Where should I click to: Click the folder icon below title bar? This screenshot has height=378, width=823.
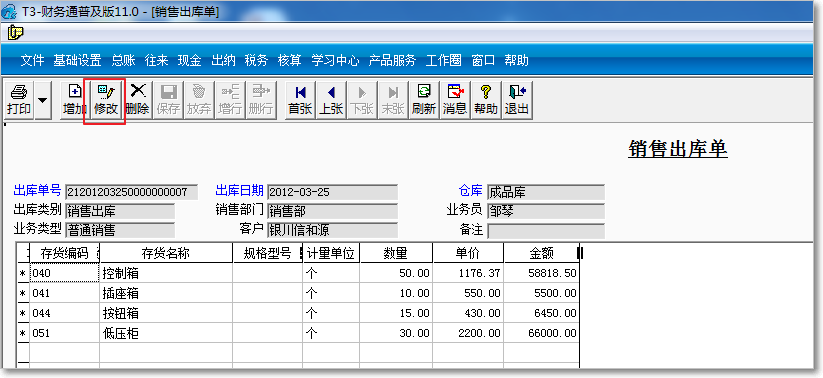16,33
